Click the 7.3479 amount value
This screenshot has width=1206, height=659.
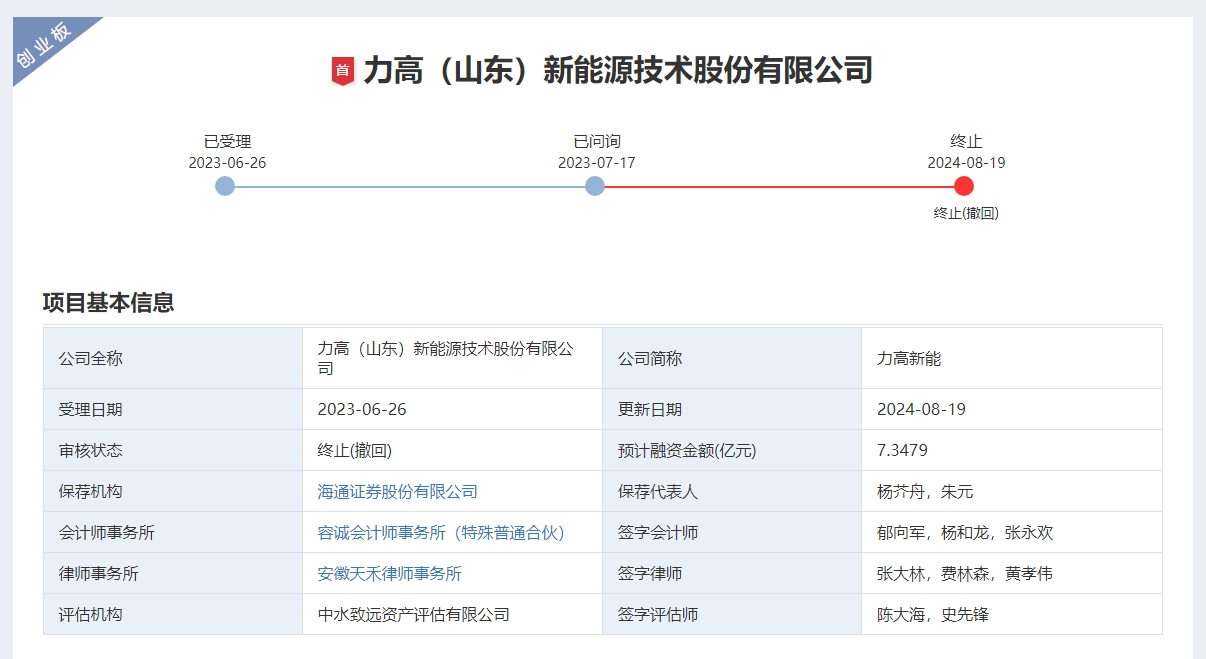(902, 451)
